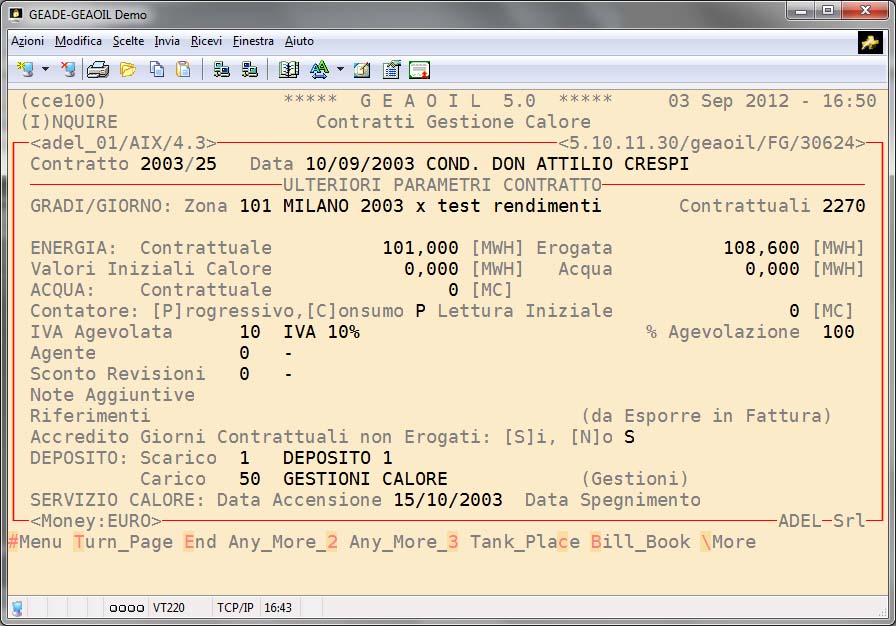This screenshot has width=896, height=626.
Task: Click the certificate icon in toolbar
Action: click(420, 70)
